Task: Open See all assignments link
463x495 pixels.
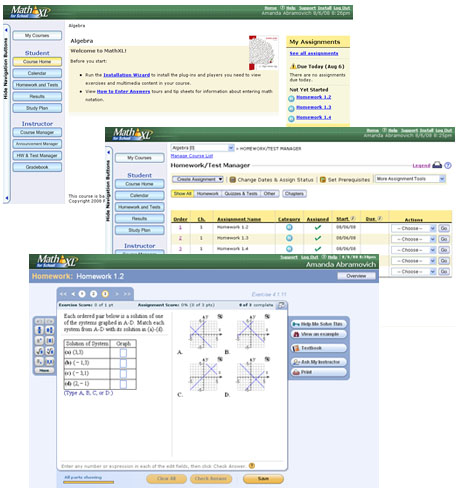Action: tap(314, 53)
